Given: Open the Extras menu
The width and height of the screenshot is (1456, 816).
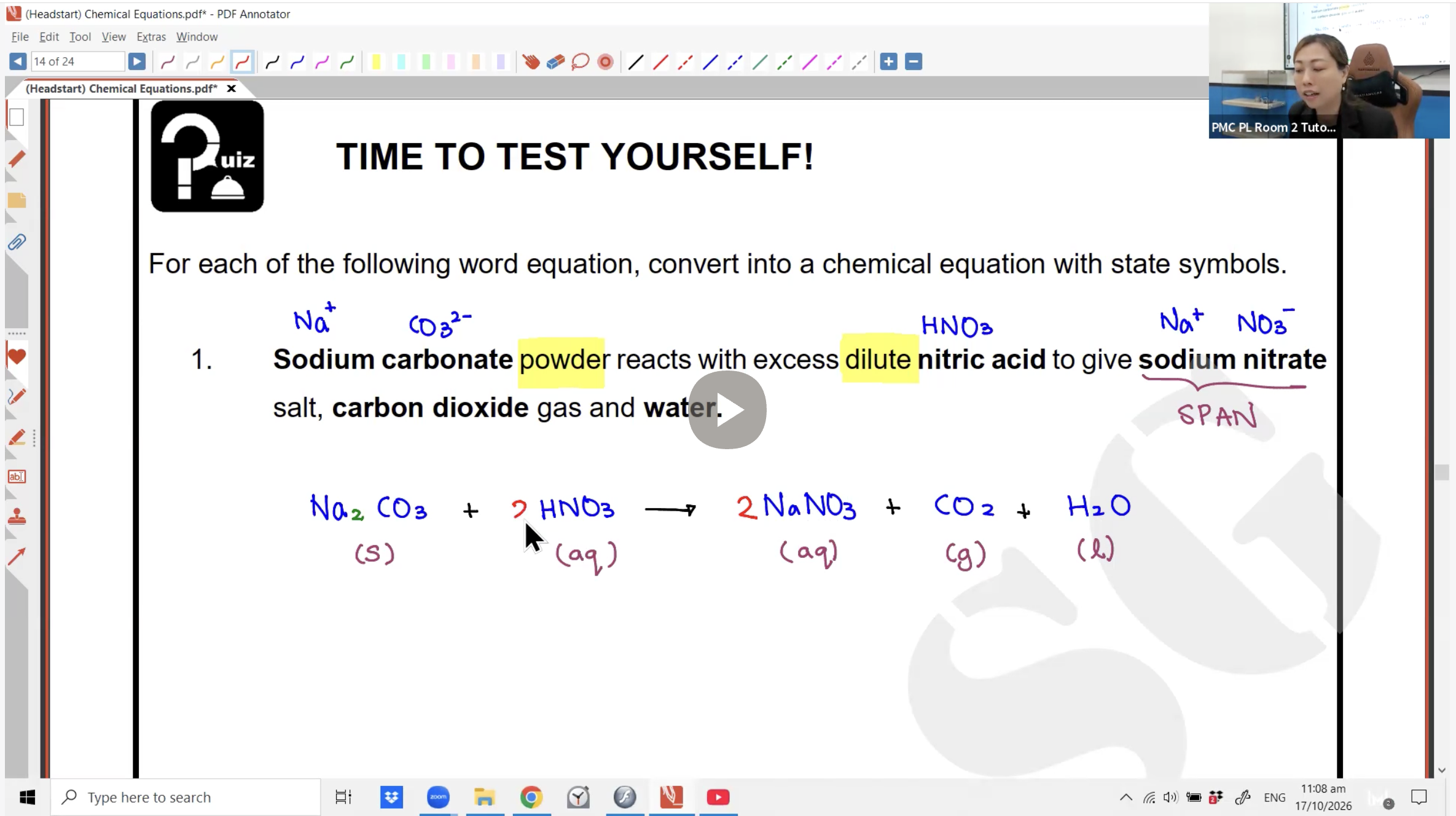Looking at the screenshot, I should point(151,37).
